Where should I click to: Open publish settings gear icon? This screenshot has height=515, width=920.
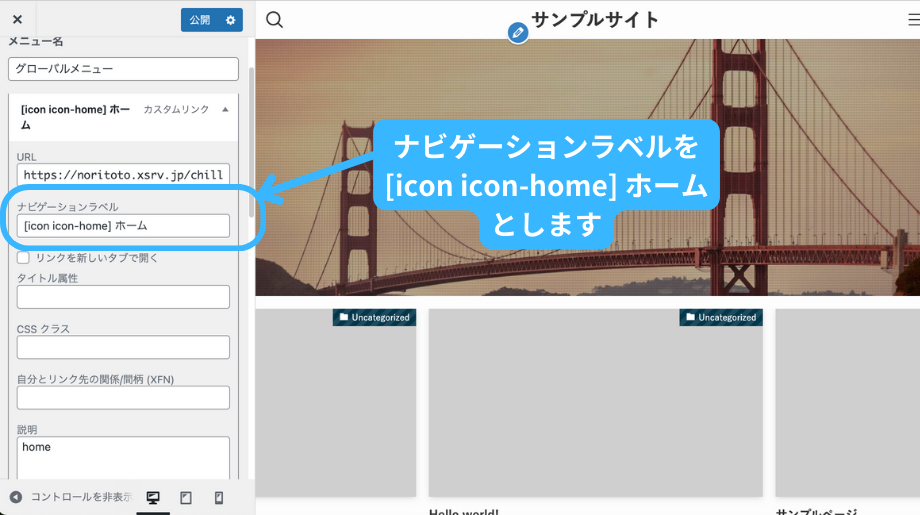click(x=231, y=20)
